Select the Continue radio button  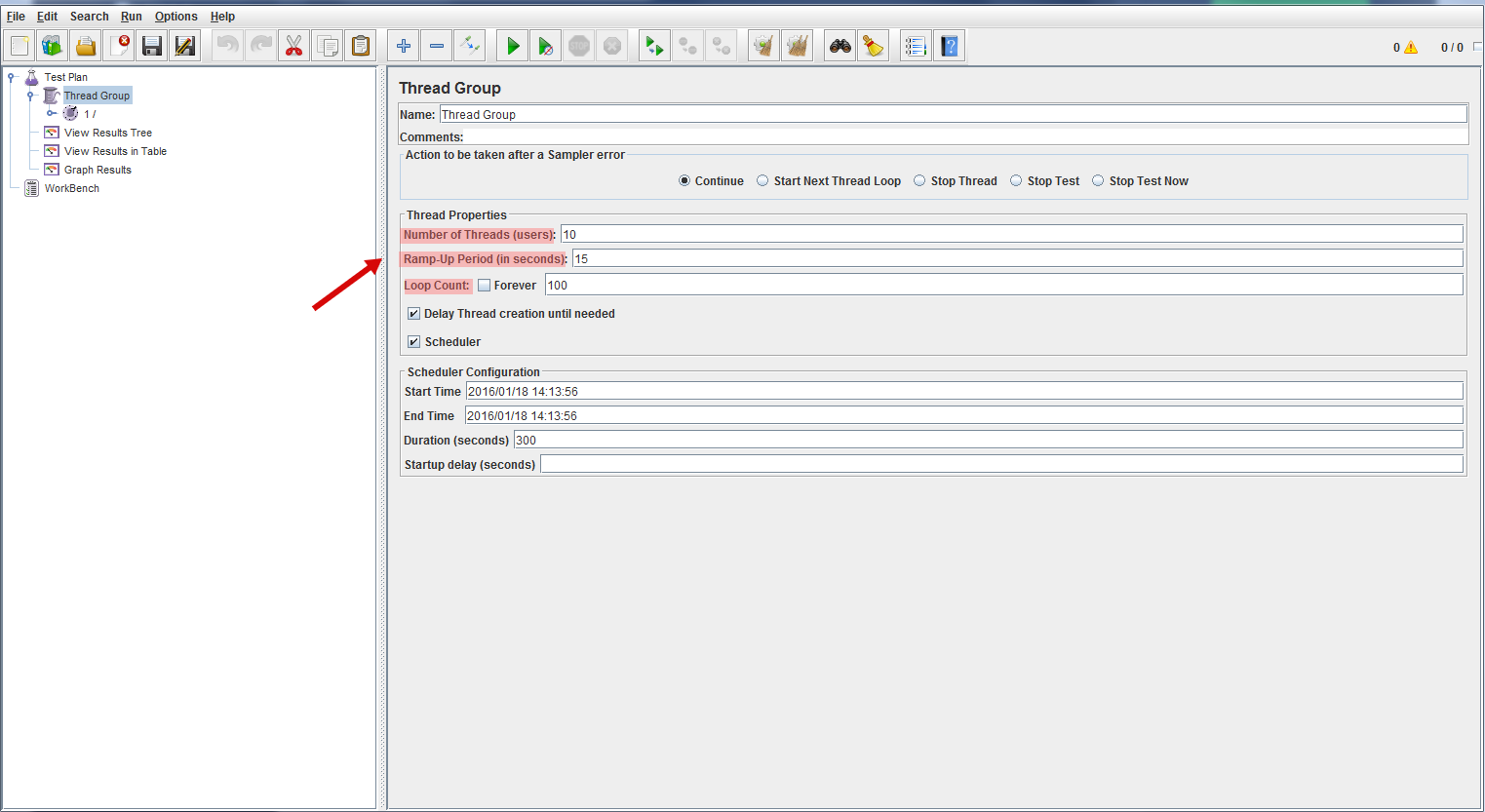tap(684, 180)
